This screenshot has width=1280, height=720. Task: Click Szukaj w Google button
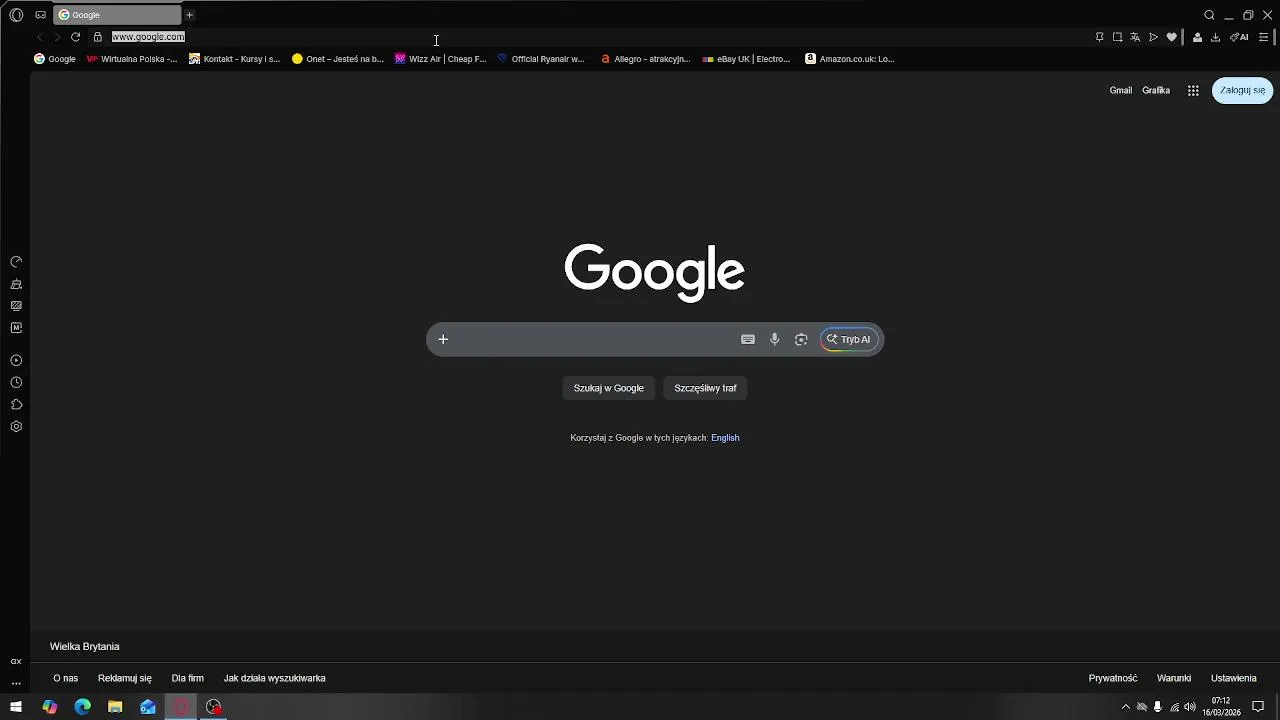(x=608, y=388)
